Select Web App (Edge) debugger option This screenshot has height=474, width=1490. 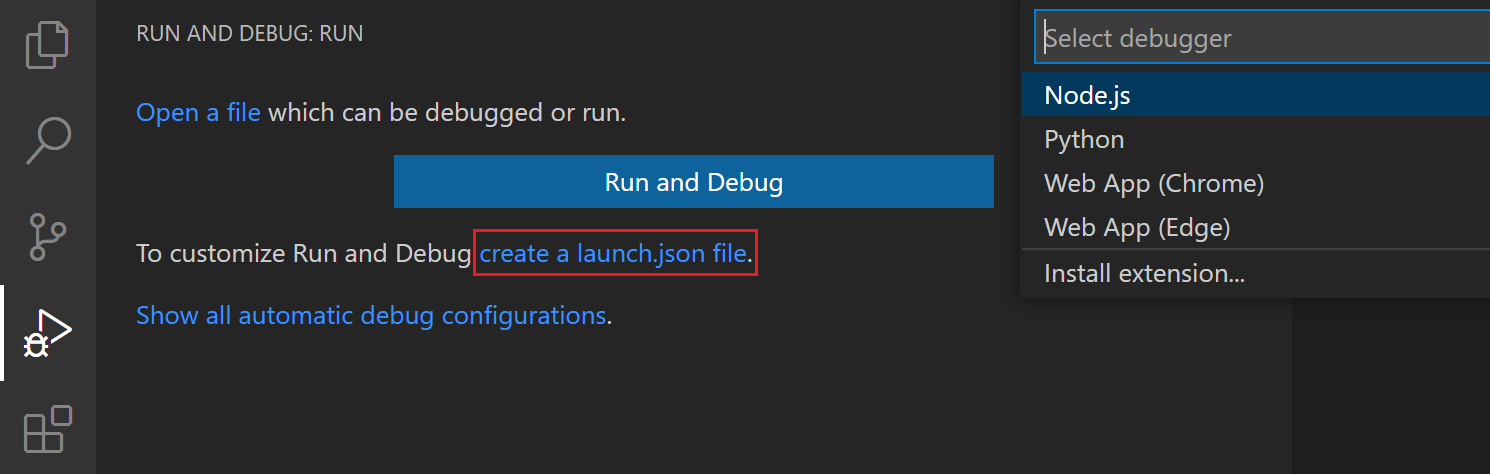point(1137,227)
